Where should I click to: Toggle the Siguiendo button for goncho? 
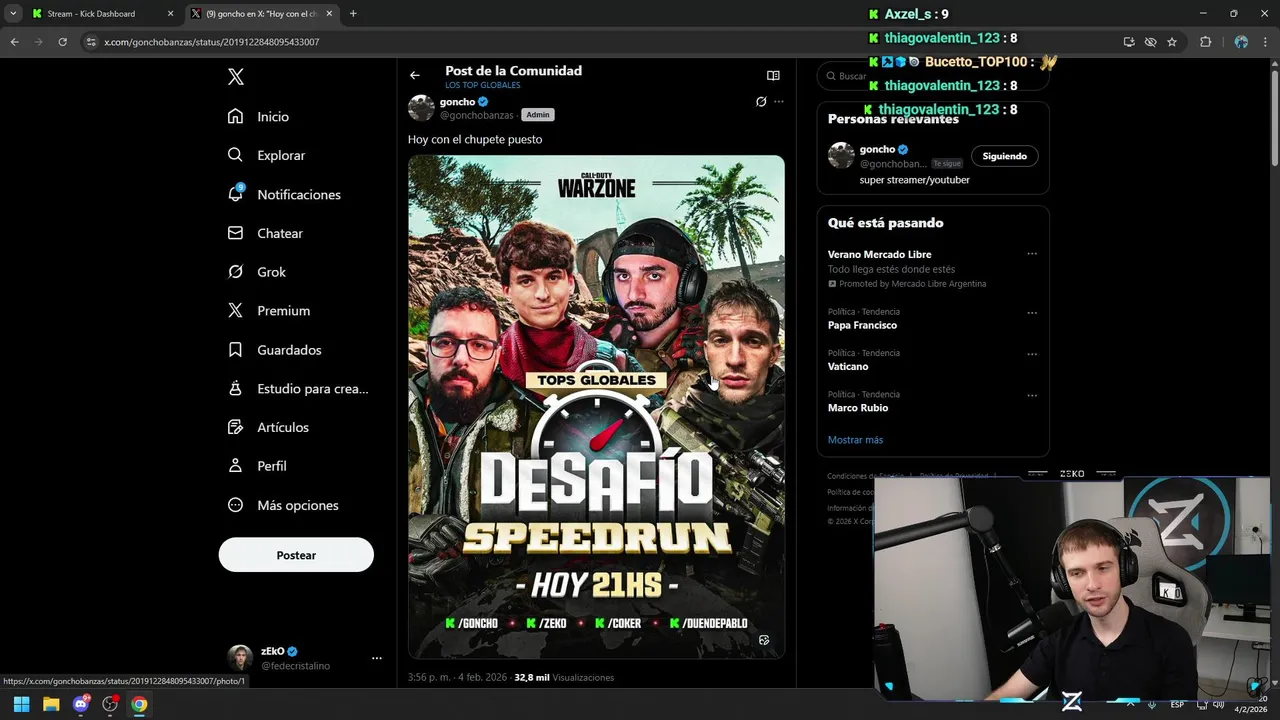tap(1005, 156)
